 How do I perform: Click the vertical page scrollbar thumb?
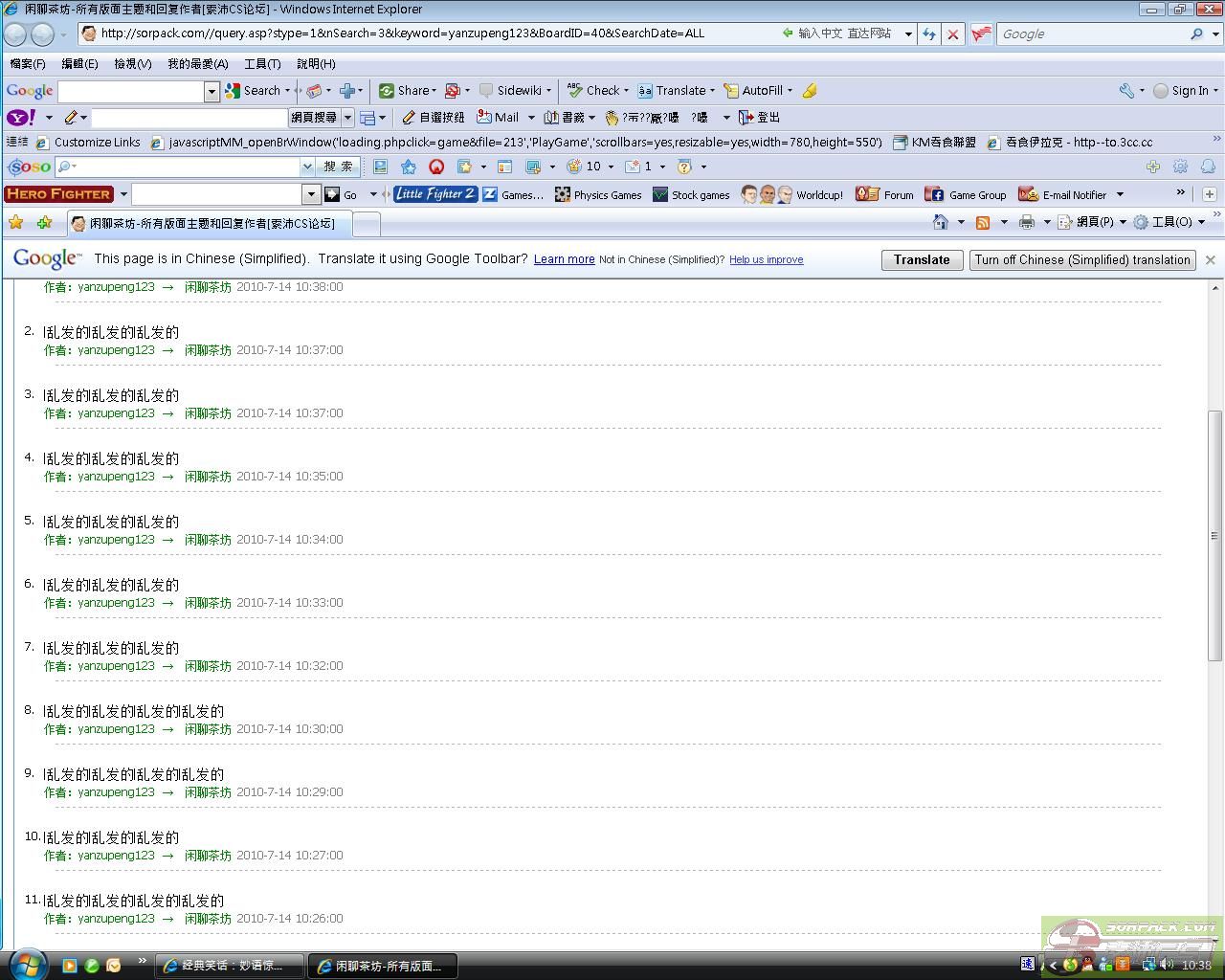point(1214,534)
